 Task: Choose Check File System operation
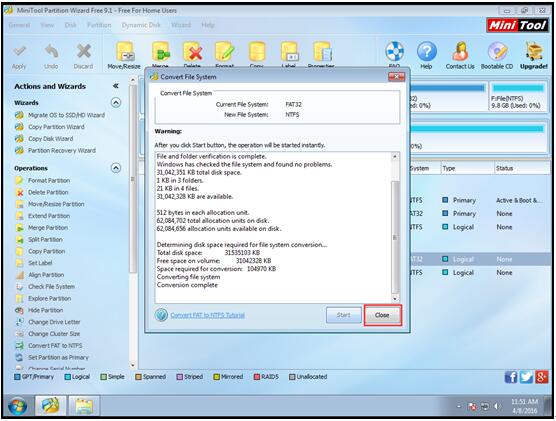(x=51, y=287)
